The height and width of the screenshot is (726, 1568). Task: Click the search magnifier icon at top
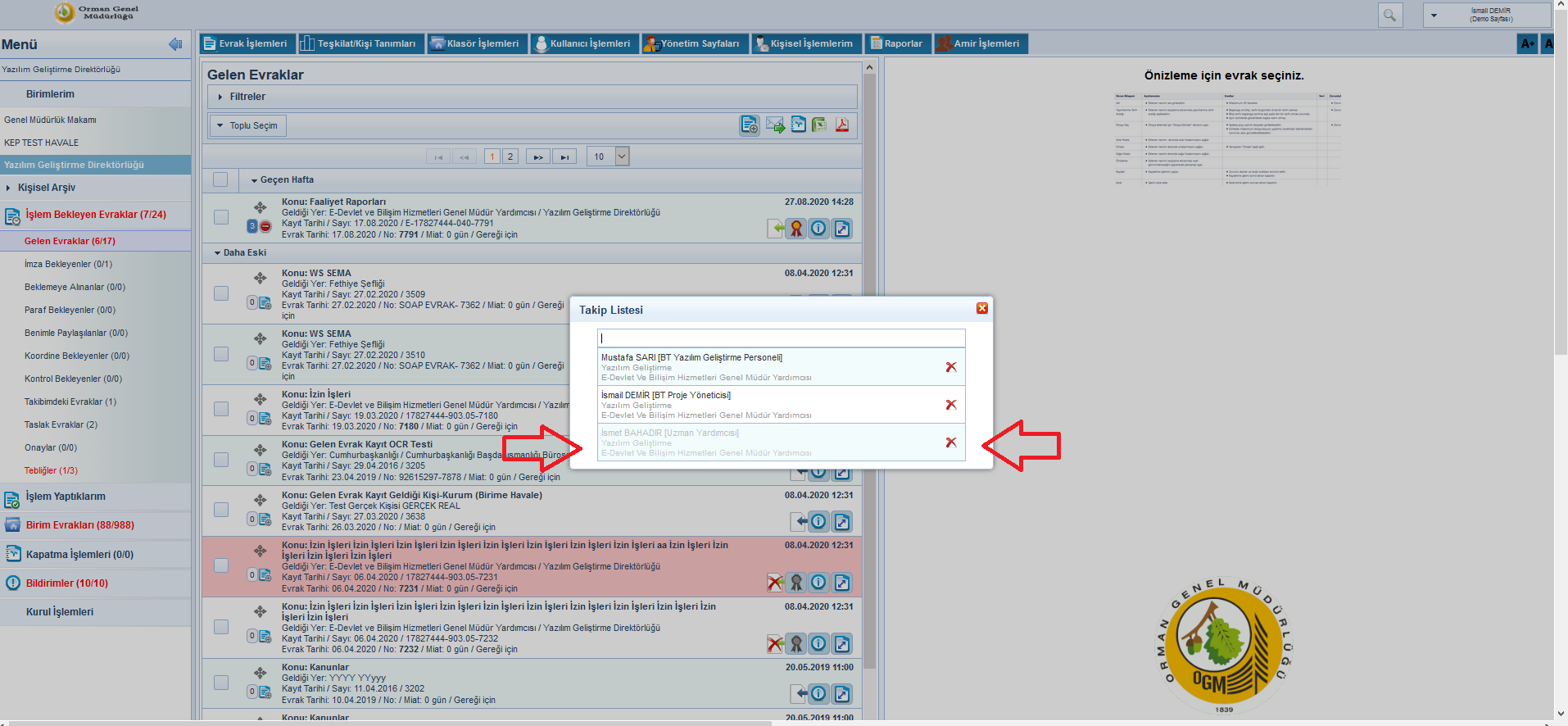pos(1389,16)
